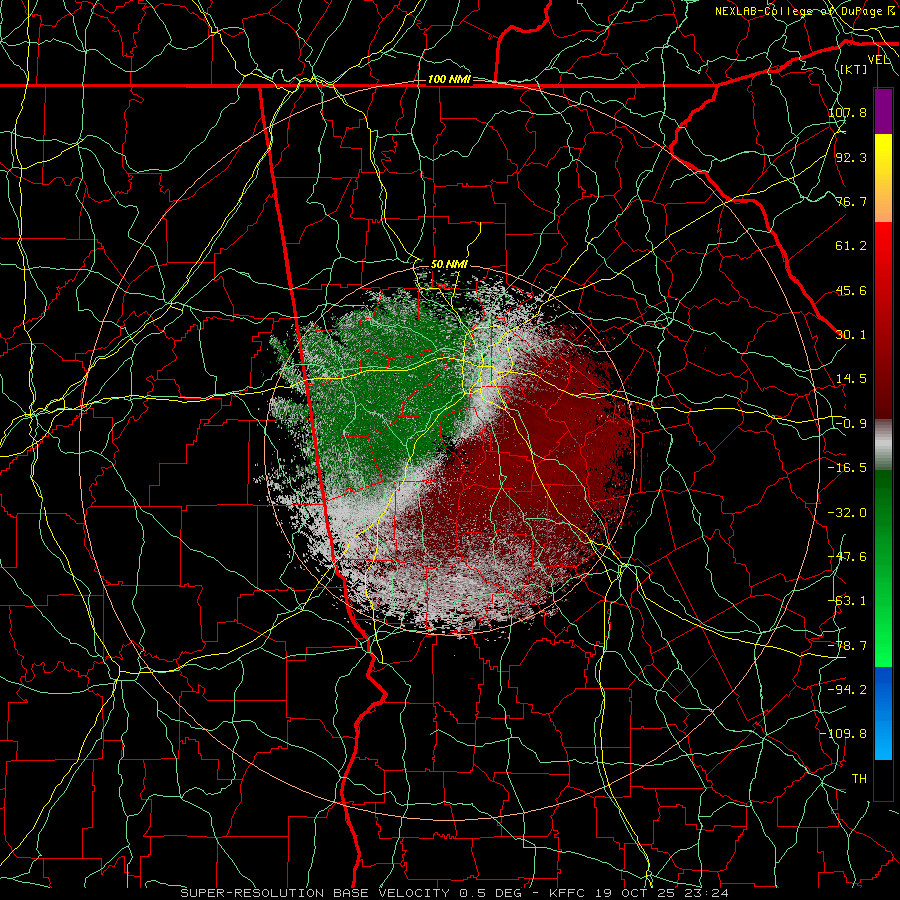Select the 30.1 scale value
The width and height of the screenshot is (900, 900).
(x=851, y=335)
